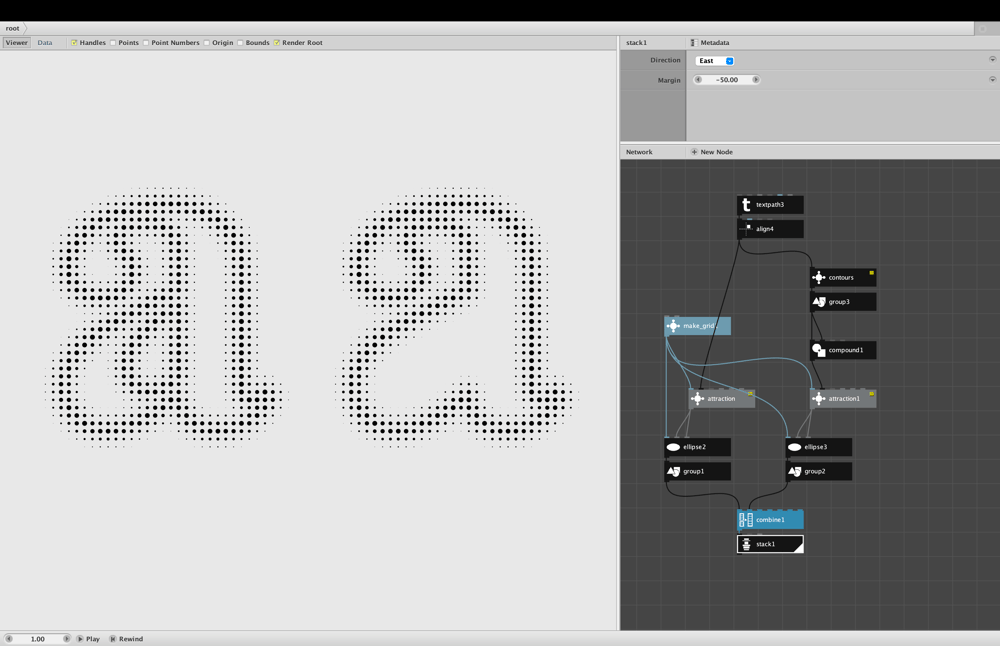This screenshot has height=646, width=1000.
Task: Select the attraction1 node icon
Action: [819, 399]
